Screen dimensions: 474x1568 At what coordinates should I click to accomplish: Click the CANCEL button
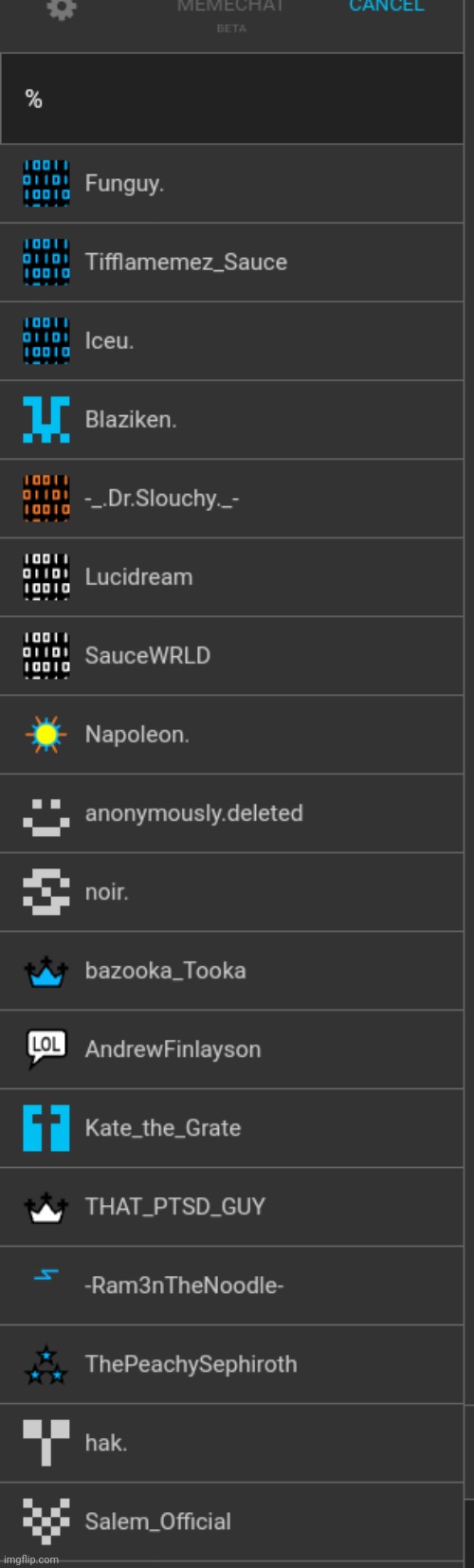pos(387,6)
